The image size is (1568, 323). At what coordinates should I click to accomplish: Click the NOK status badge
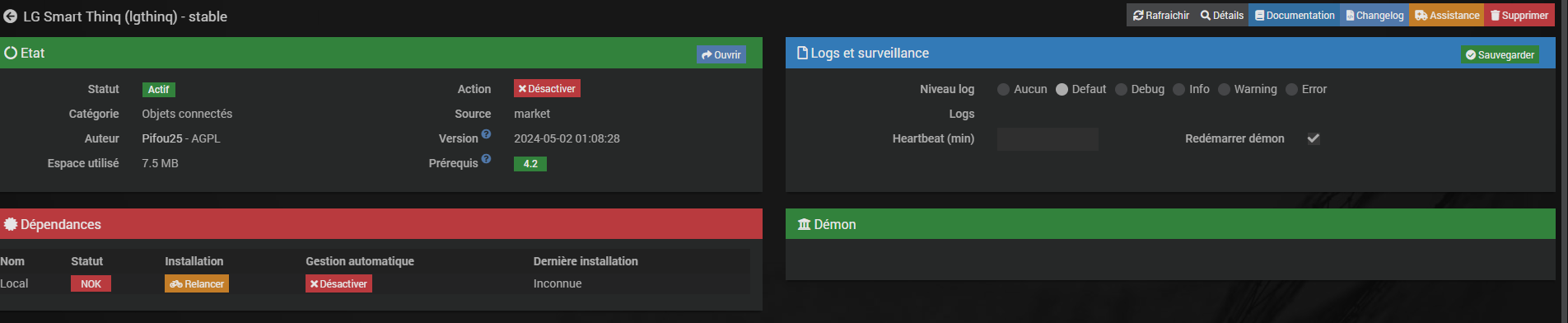(x=91, y=283)
